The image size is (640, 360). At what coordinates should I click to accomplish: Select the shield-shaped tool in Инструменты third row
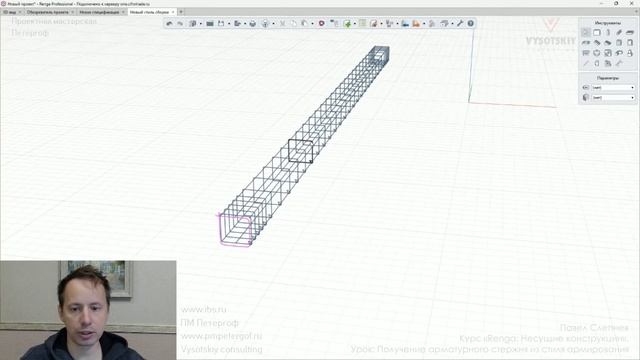[x=597, y=53]
